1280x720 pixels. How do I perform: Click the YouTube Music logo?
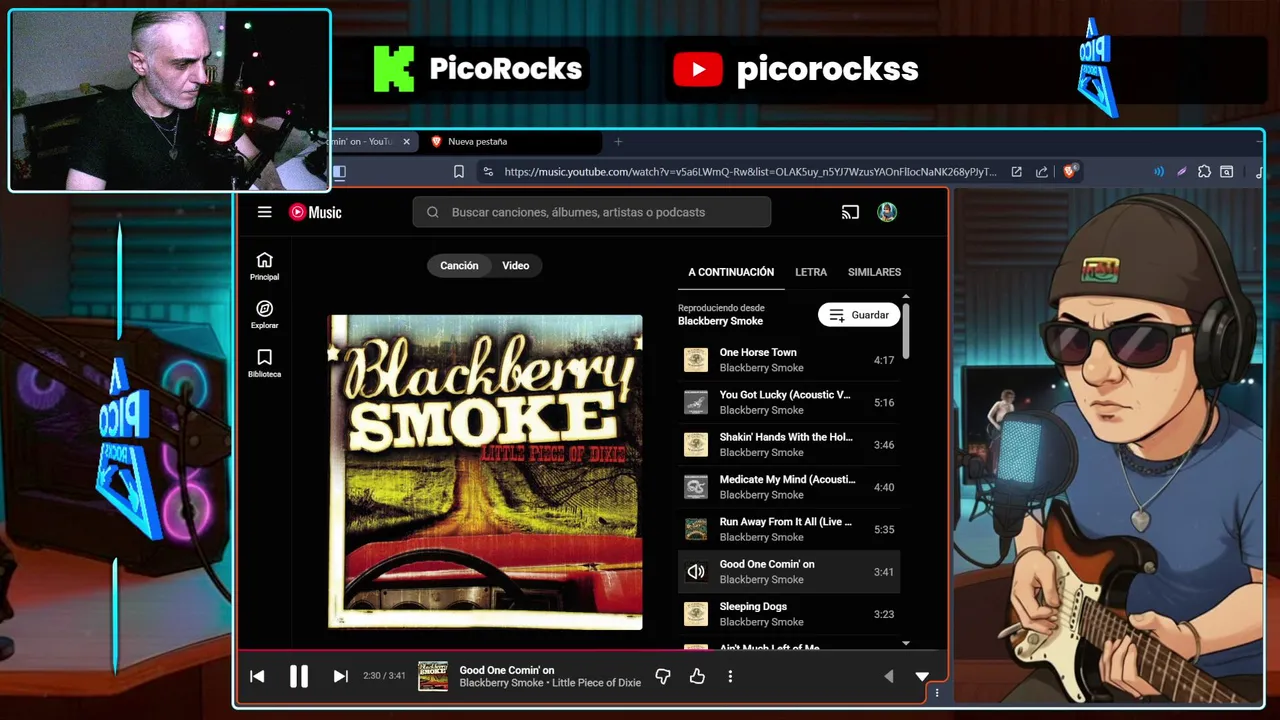click(x=315, y=212)
